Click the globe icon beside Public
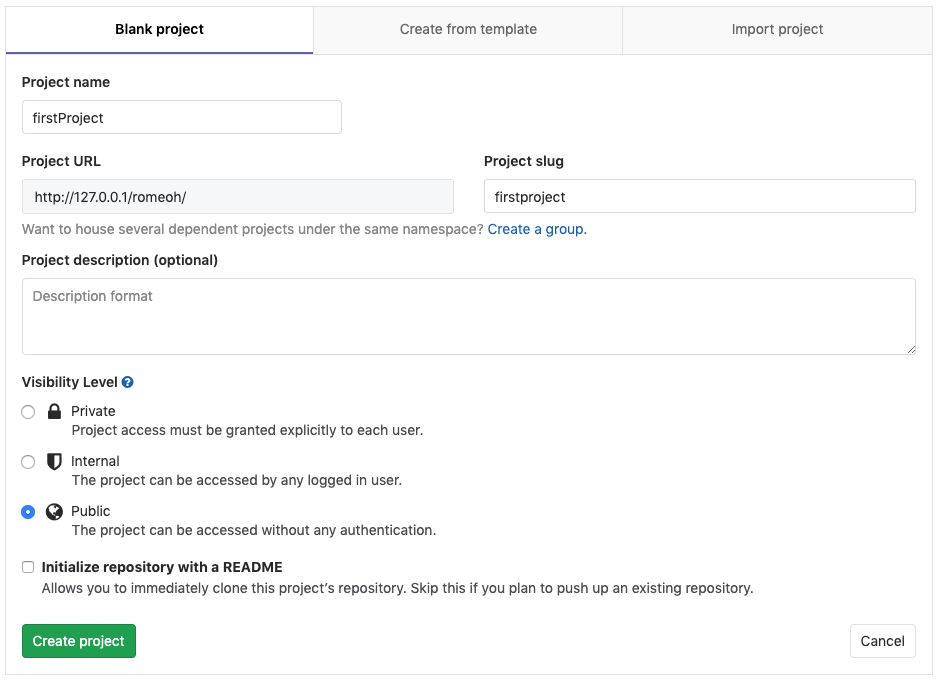 [54, 511]
